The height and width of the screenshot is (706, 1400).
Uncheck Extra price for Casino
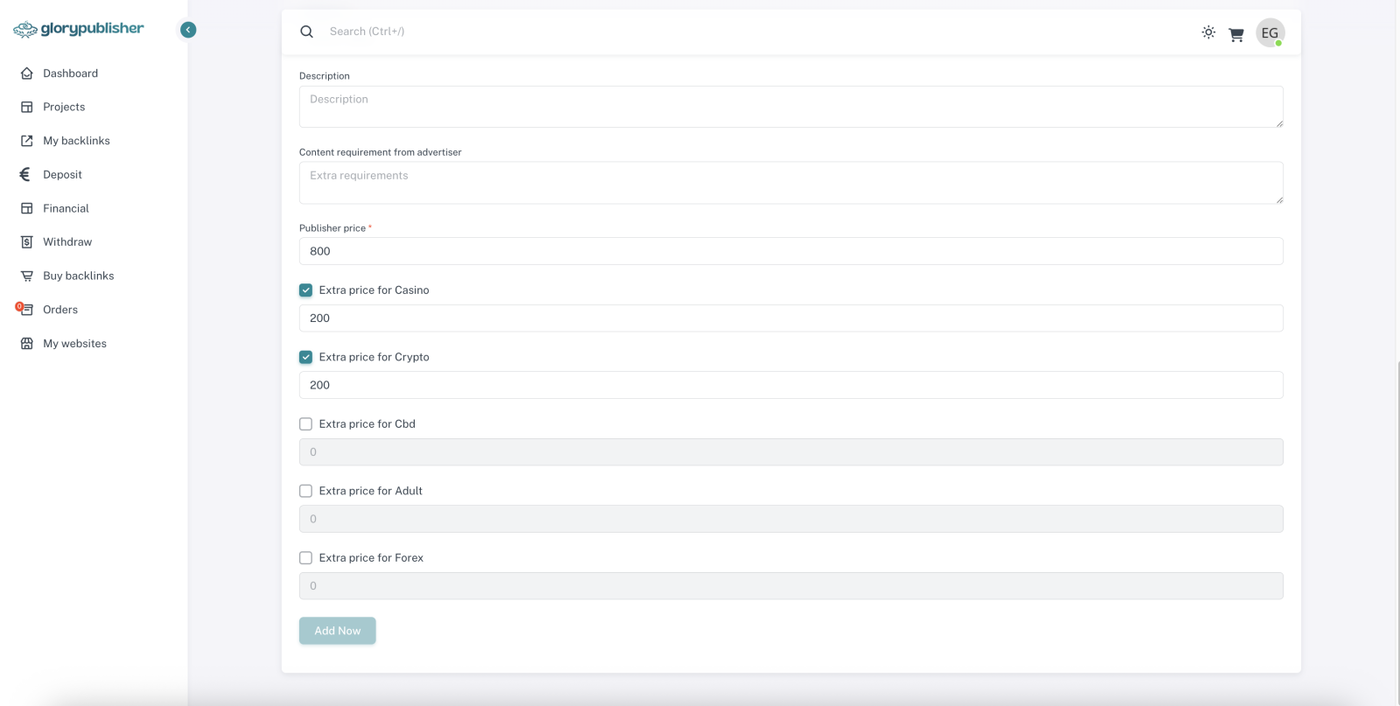pos(306,290)
